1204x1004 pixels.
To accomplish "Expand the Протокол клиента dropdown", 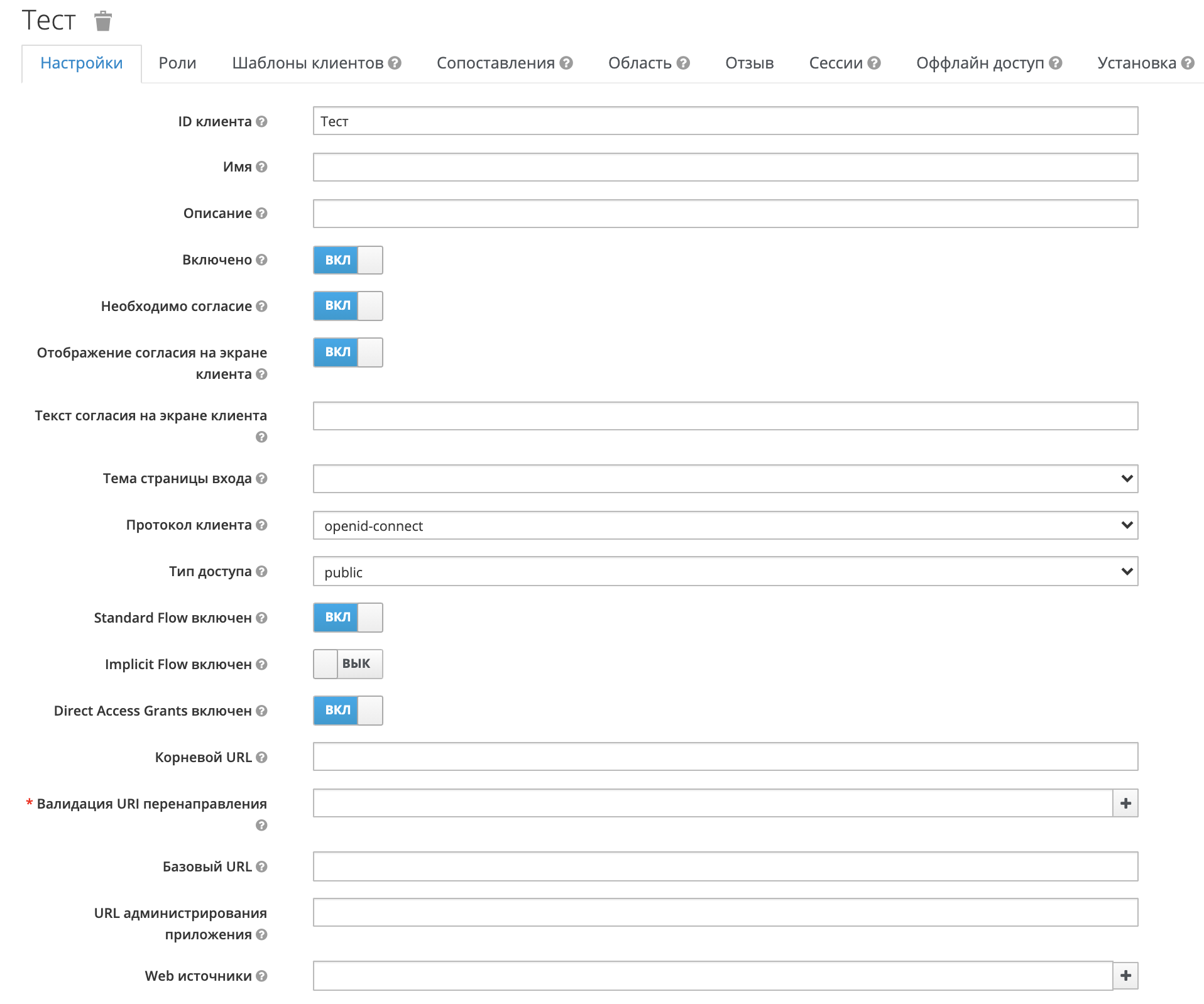I will (725, 525).
